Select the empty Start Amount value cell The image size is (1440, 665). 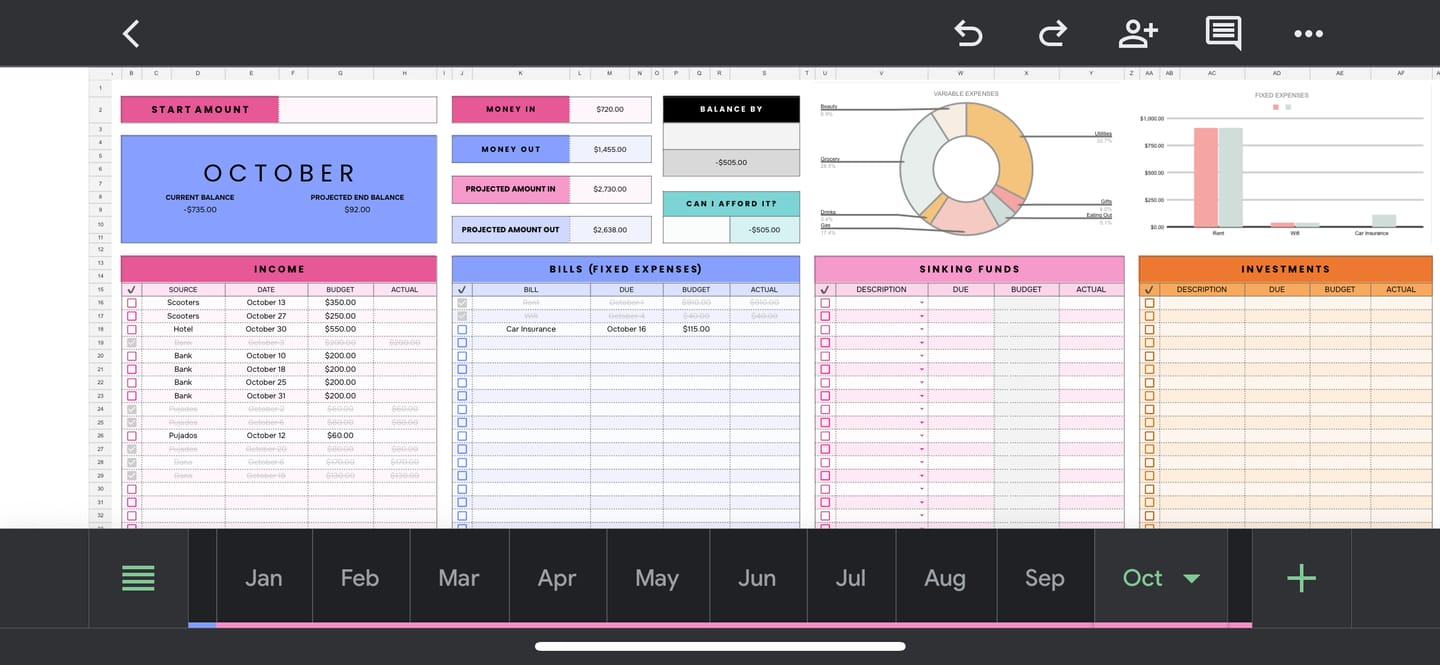click(x=358, y=109)
